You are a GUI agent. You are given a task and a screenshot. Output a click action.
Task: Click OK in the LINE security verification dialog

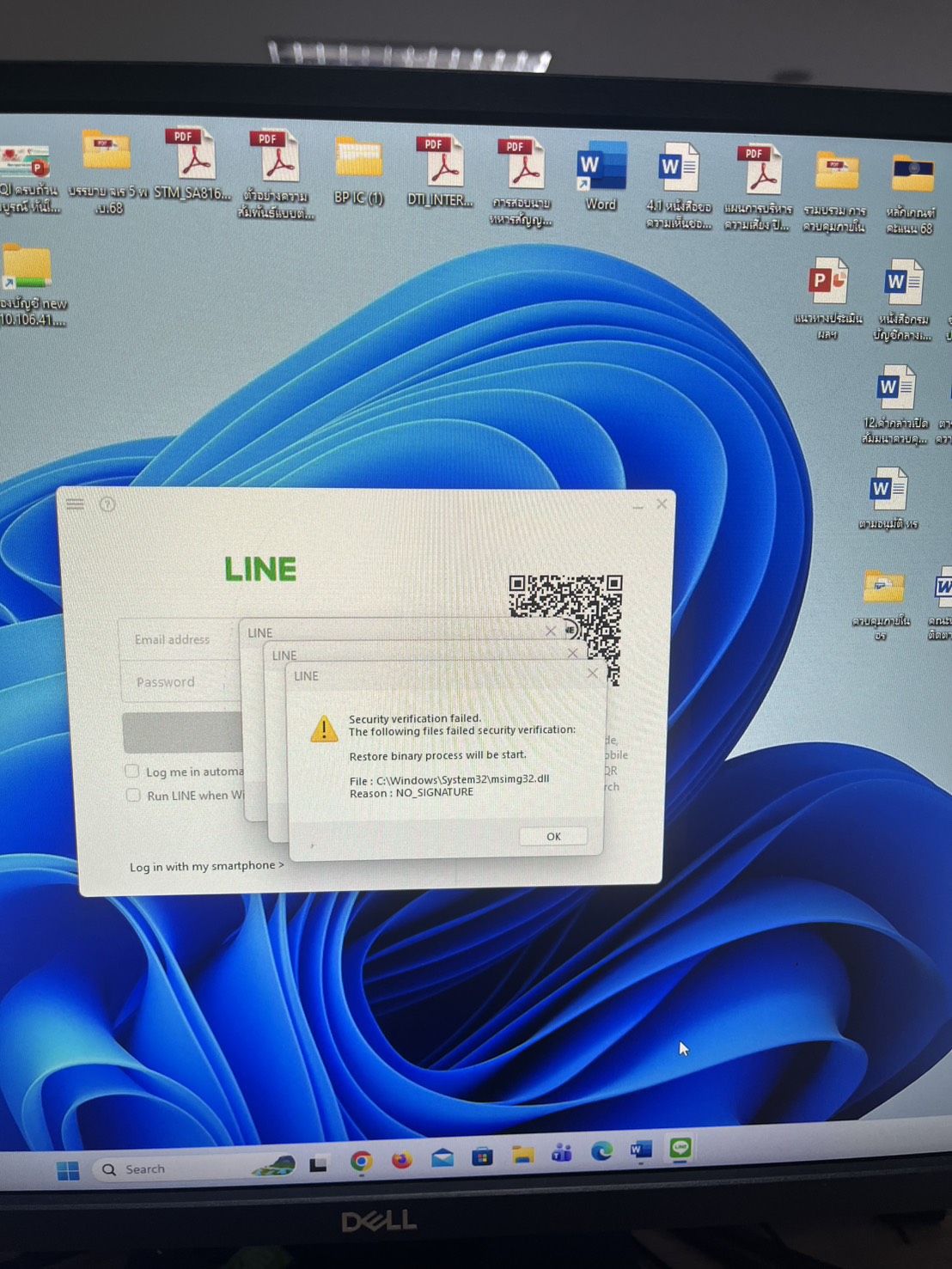[x=553, y=836]
